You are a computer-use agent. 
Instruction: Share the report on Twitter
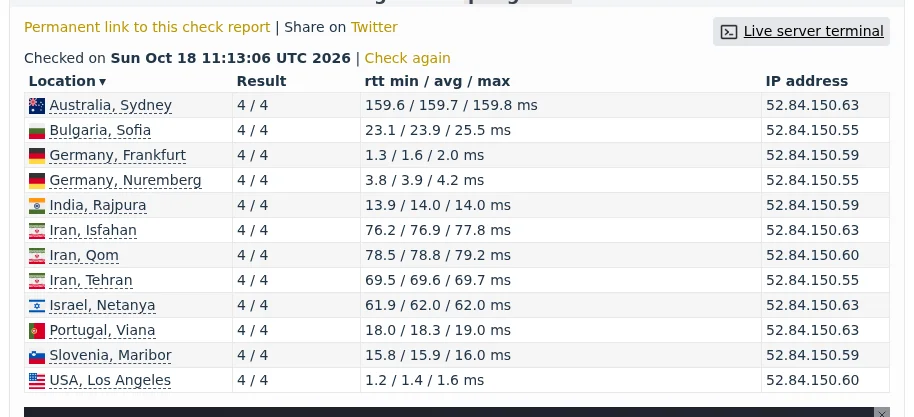point(374,27)
